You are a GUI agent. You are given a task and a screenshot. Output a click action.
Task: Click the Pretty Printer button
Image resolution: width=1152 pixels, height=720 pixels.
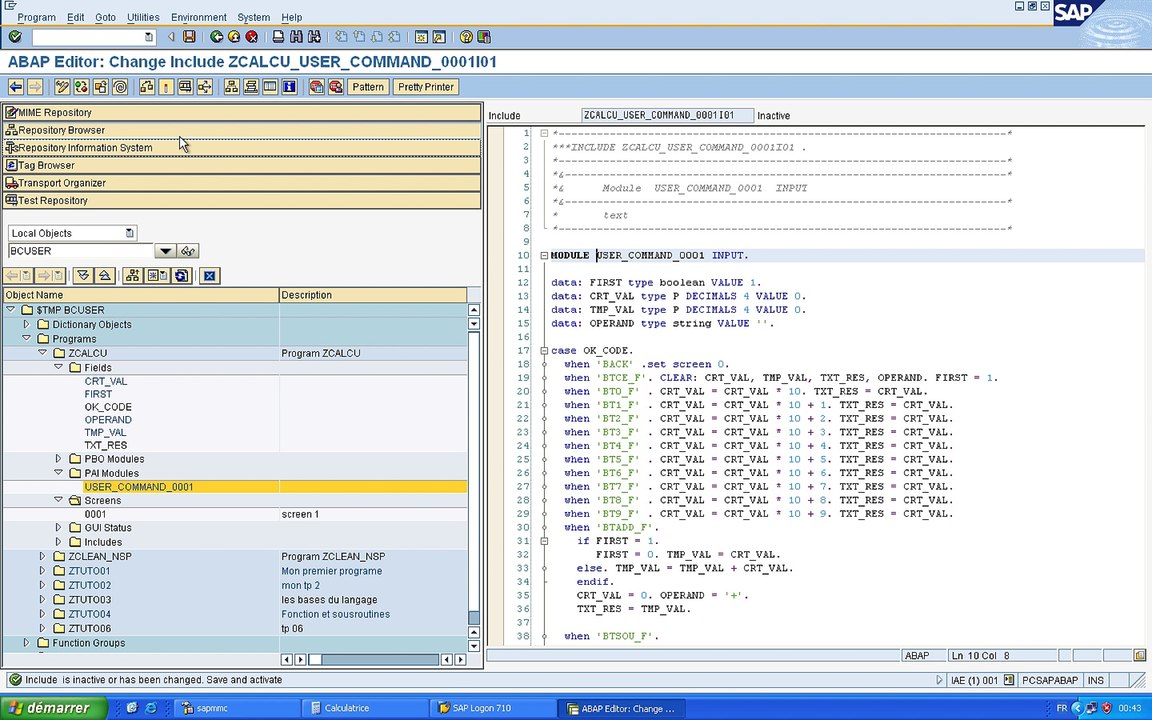click(425, 87)
